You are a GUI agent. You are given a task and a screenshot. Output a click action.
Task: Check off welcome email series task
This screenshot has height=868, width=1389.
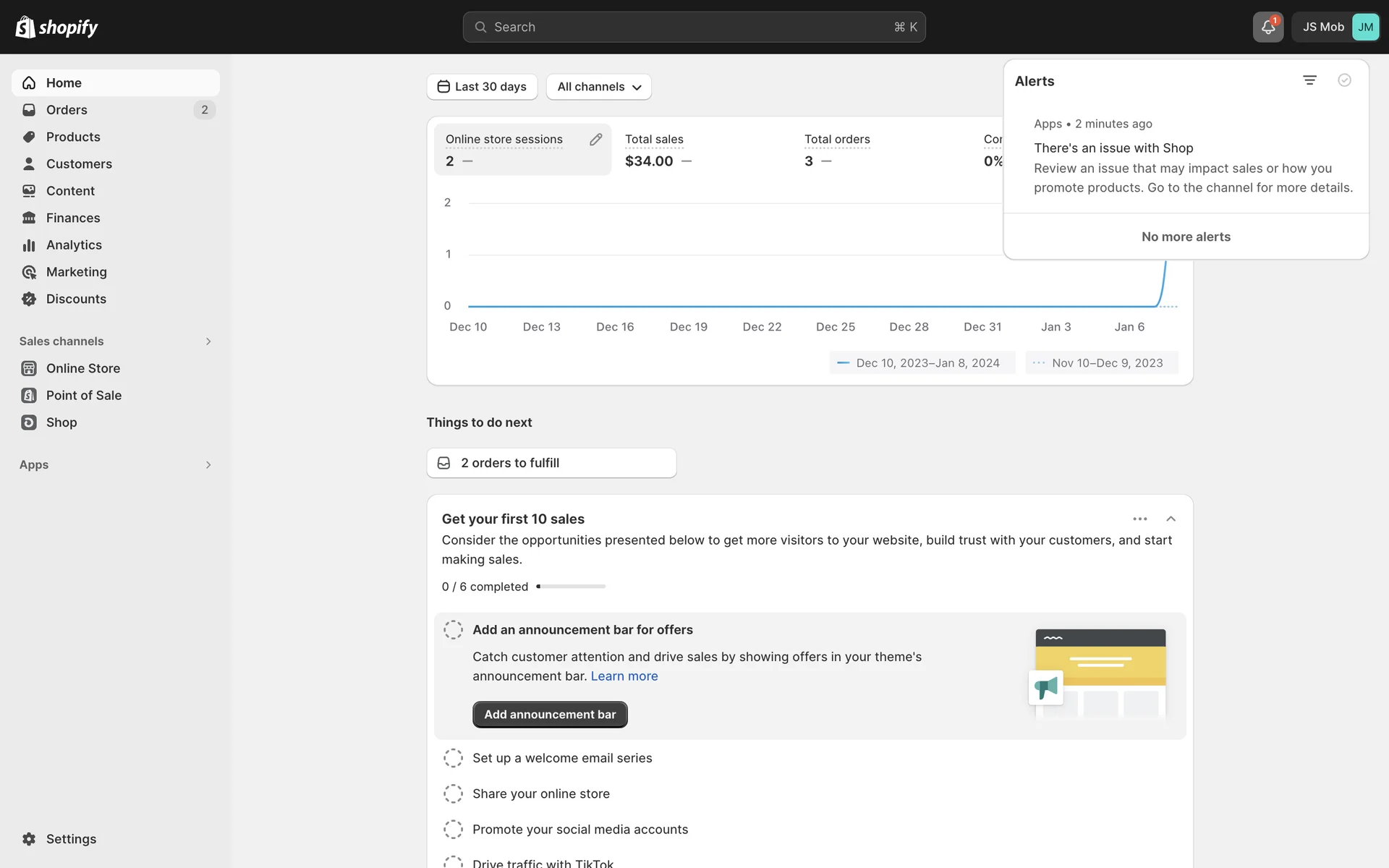click(x=453, y=758)
